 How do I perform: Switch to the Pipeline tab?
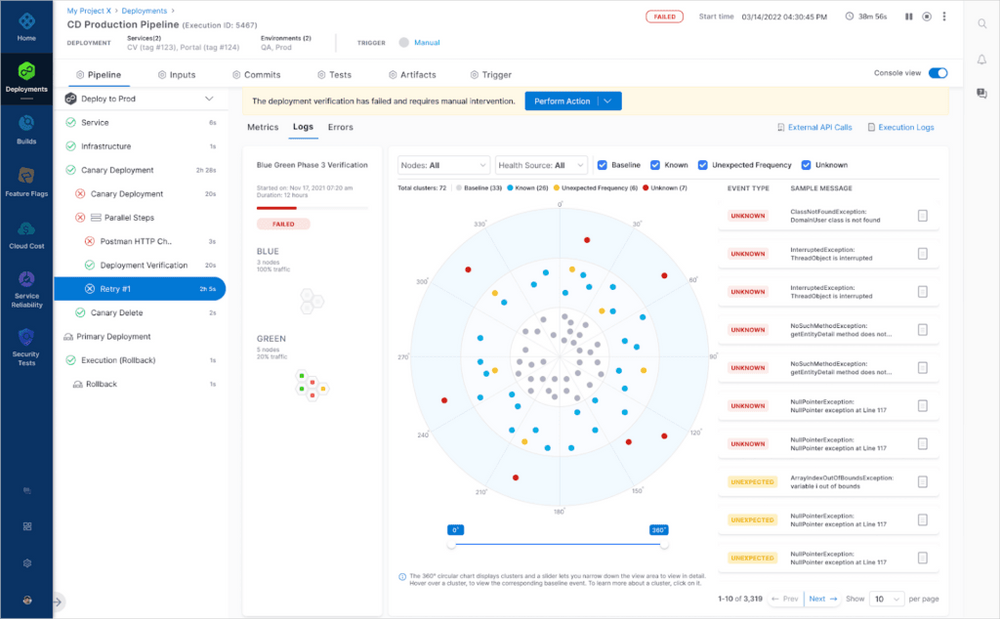click(x=98, y=75)
